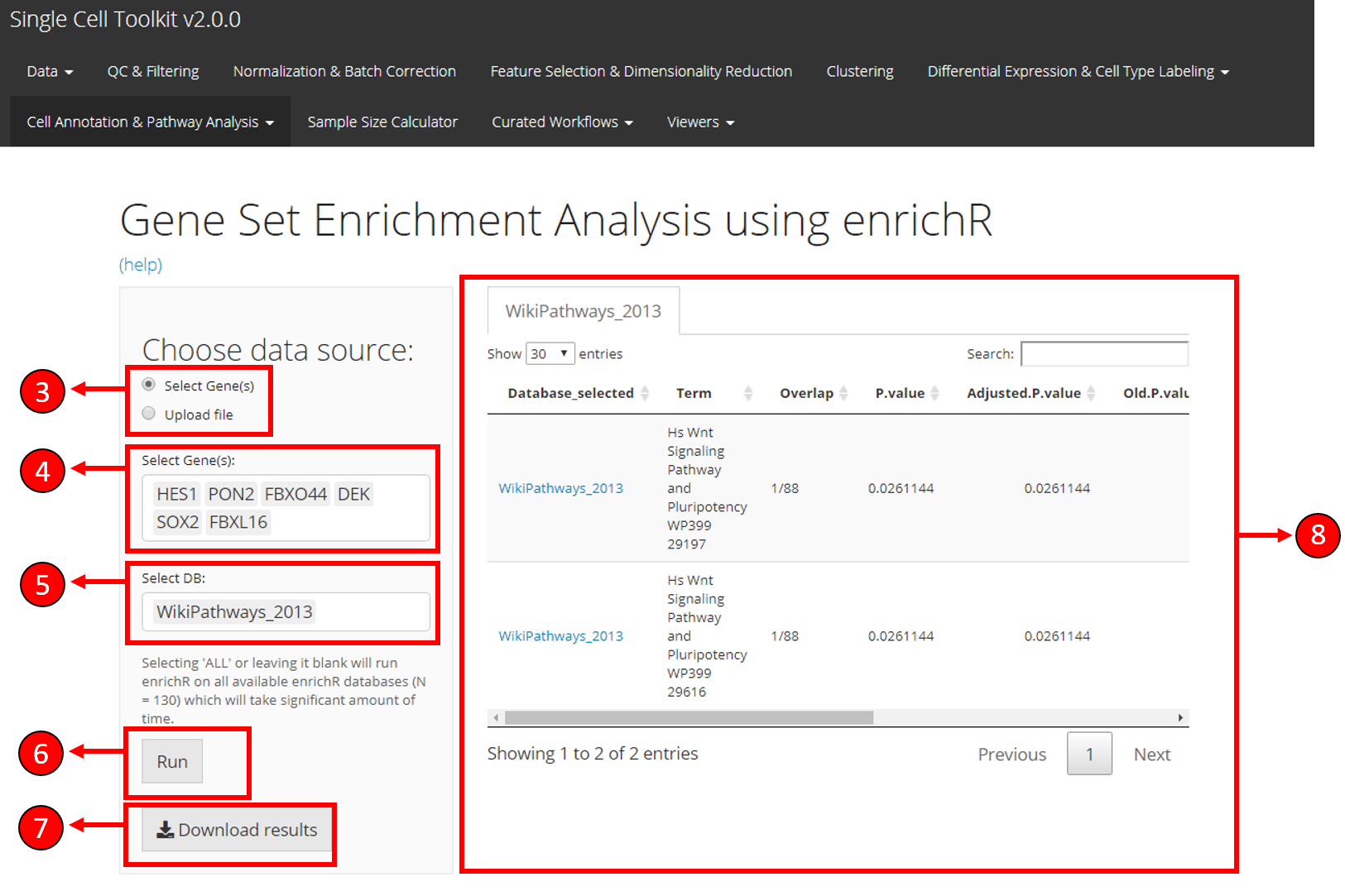This screenshot has width=1345, height=896.
Task: Sort using Adjusted.P.value arrows icon
Action: point(1091,394)
